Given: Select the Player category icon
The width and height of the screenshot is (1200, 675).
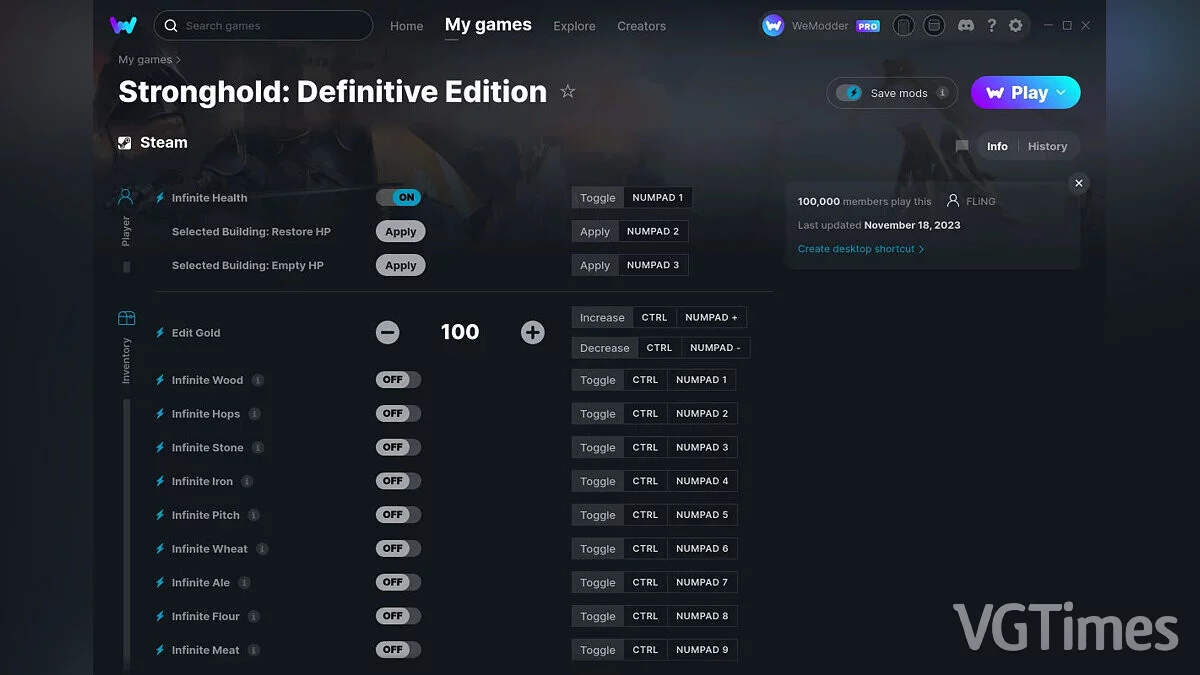Looking at the screenshot, I should coord(126,197).
